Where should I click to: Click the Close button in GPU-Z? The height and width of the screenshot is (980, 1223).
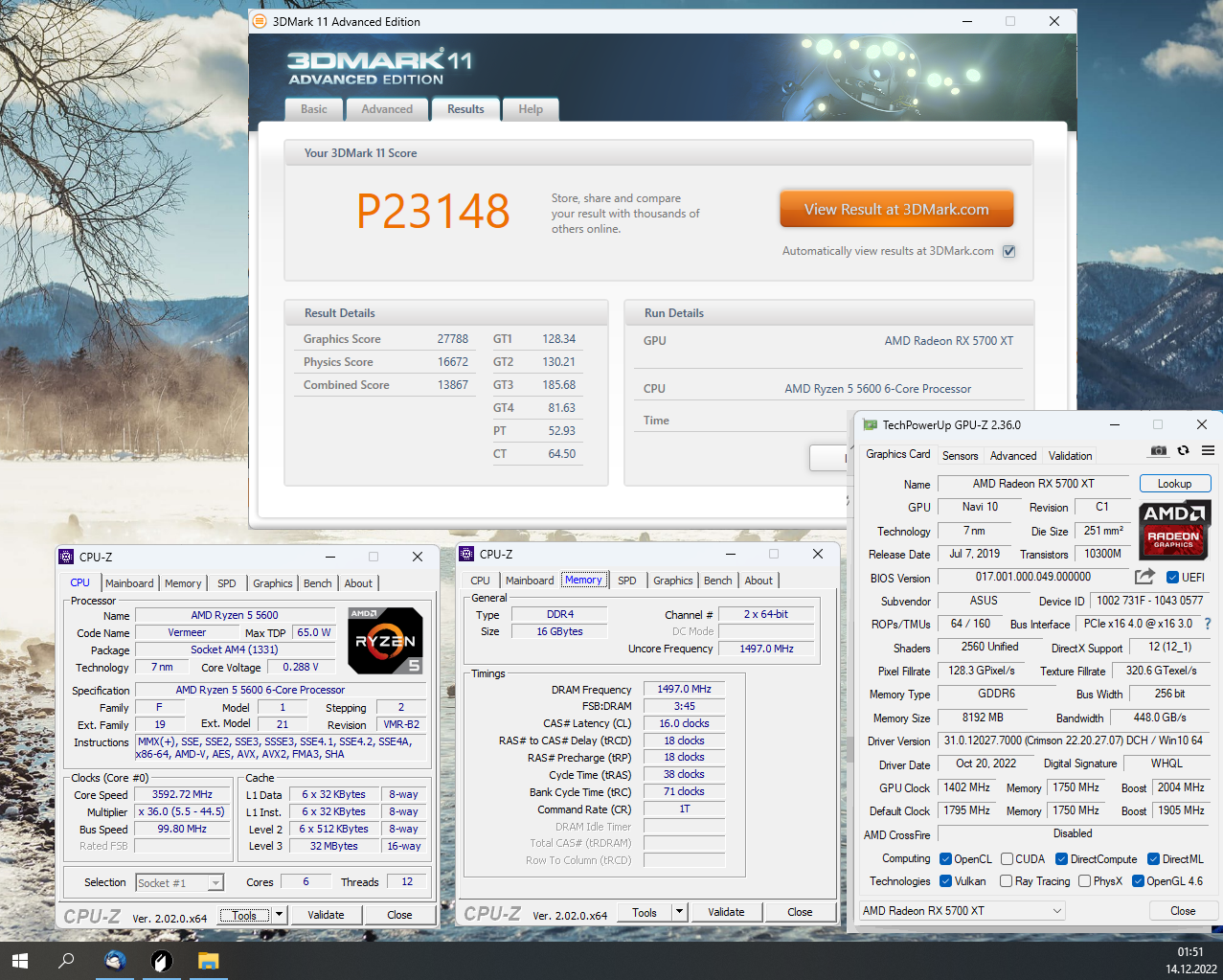pos(1183,911)
